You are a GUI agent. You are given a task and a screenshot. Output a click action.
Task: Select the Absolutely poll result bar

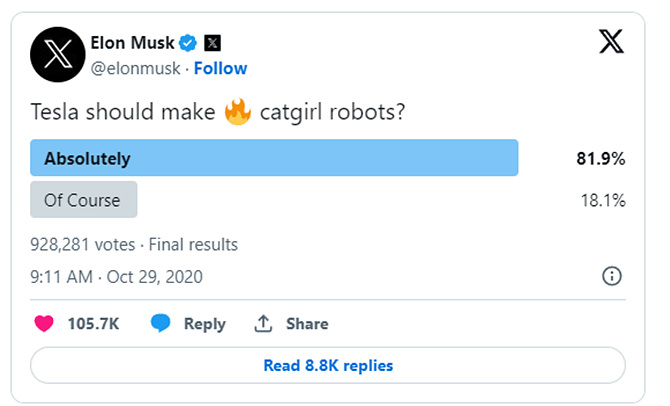(274, 158)
